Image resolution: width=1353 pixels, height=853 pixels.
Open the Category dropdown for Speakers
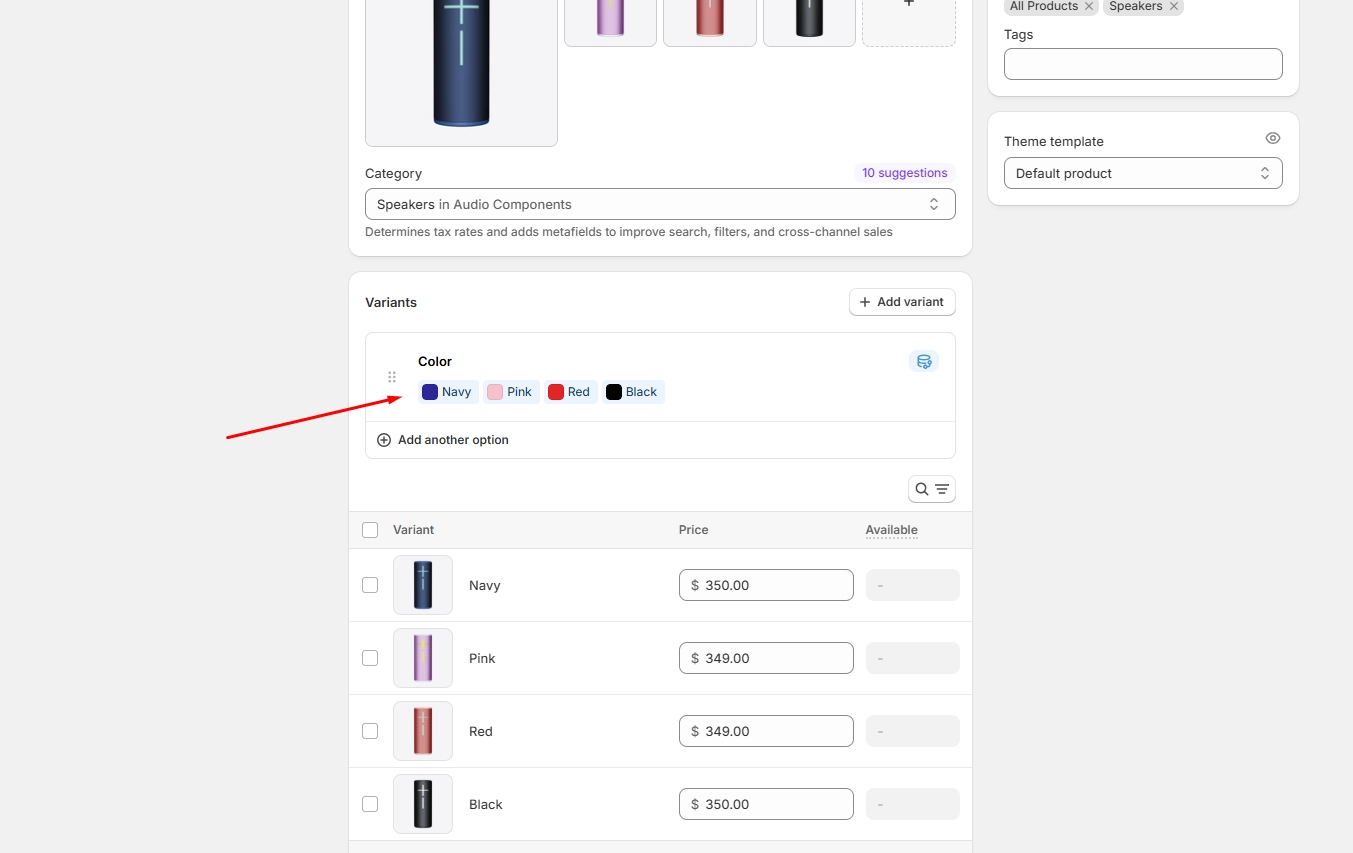659,204
